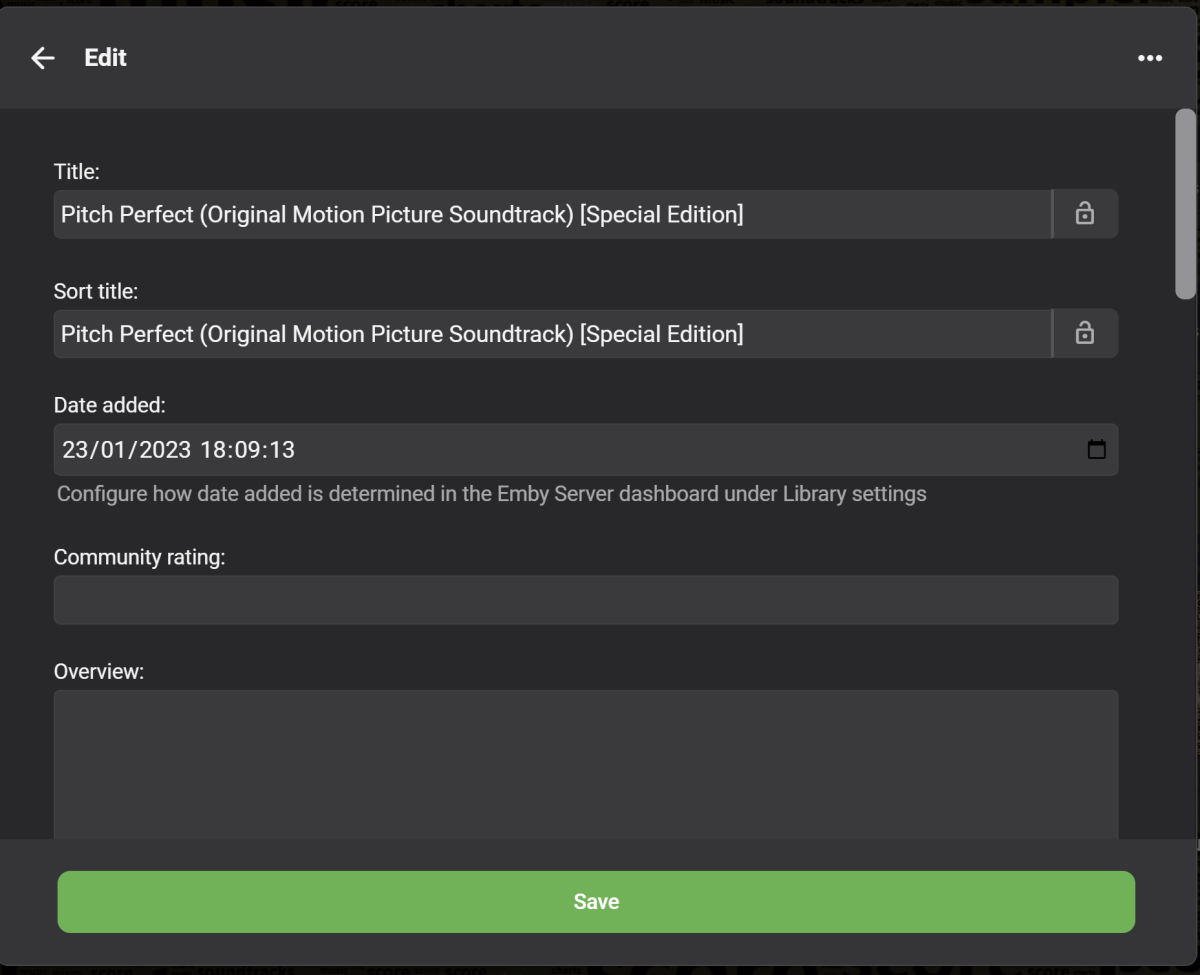The image size is (1200, 975).
Task: Select the empty Community rating field
Action: pos(585,600)
